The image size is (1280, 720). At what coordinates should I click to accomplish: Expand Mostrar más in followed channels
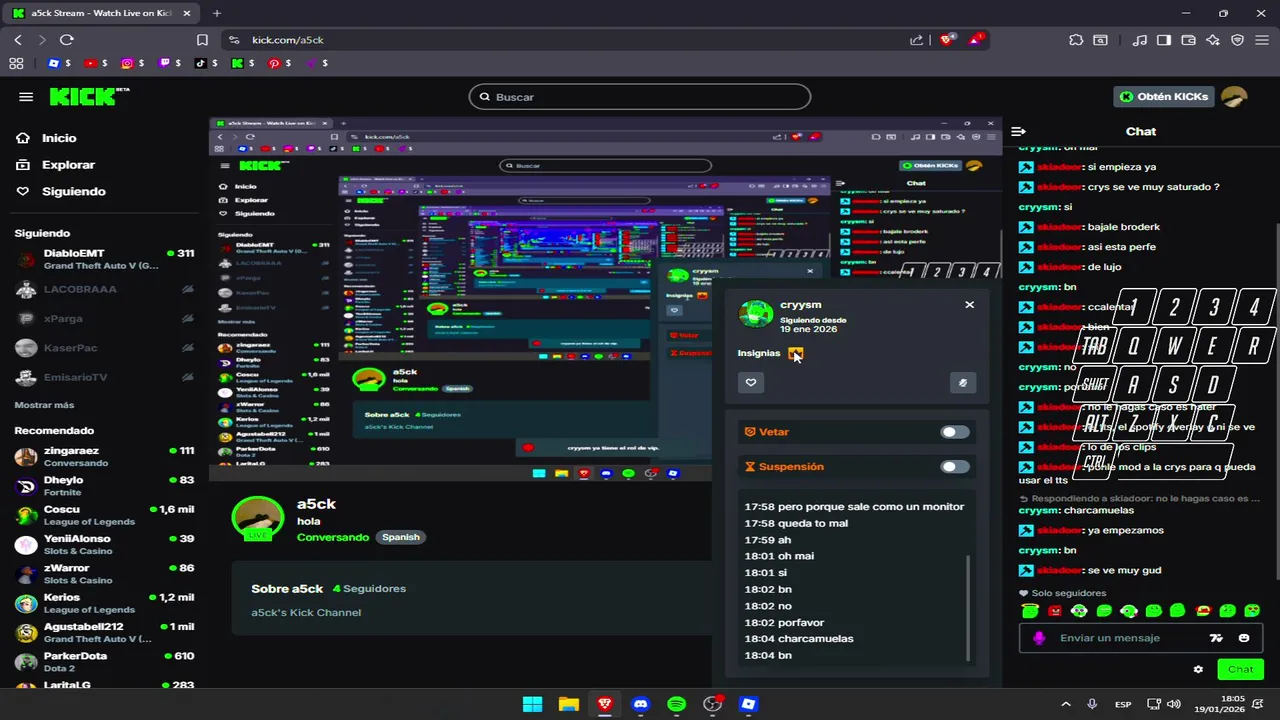[44, 405]
